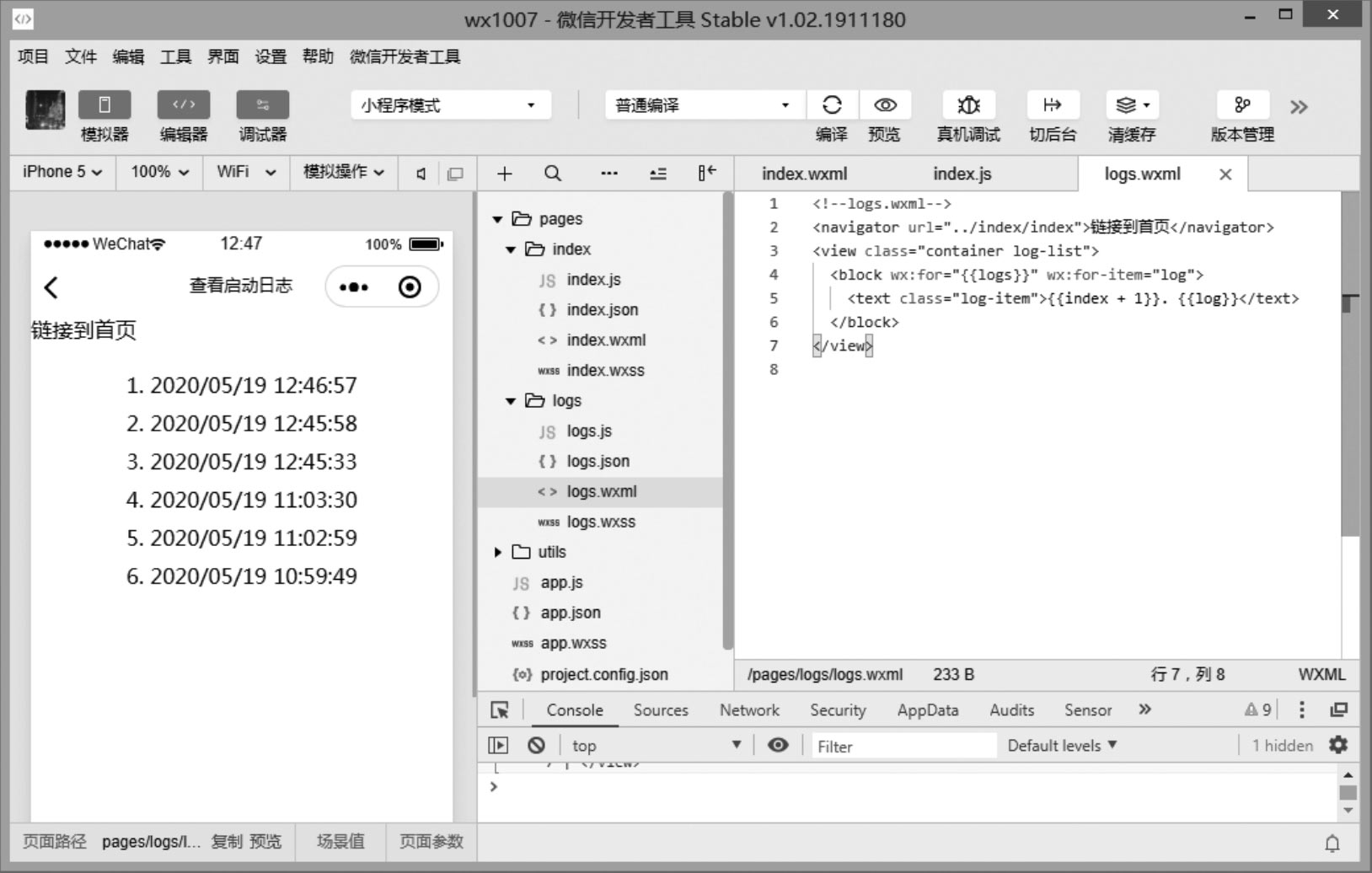Click the add new file plus icon
1372x873 pixels.
(x=504, y=174)
